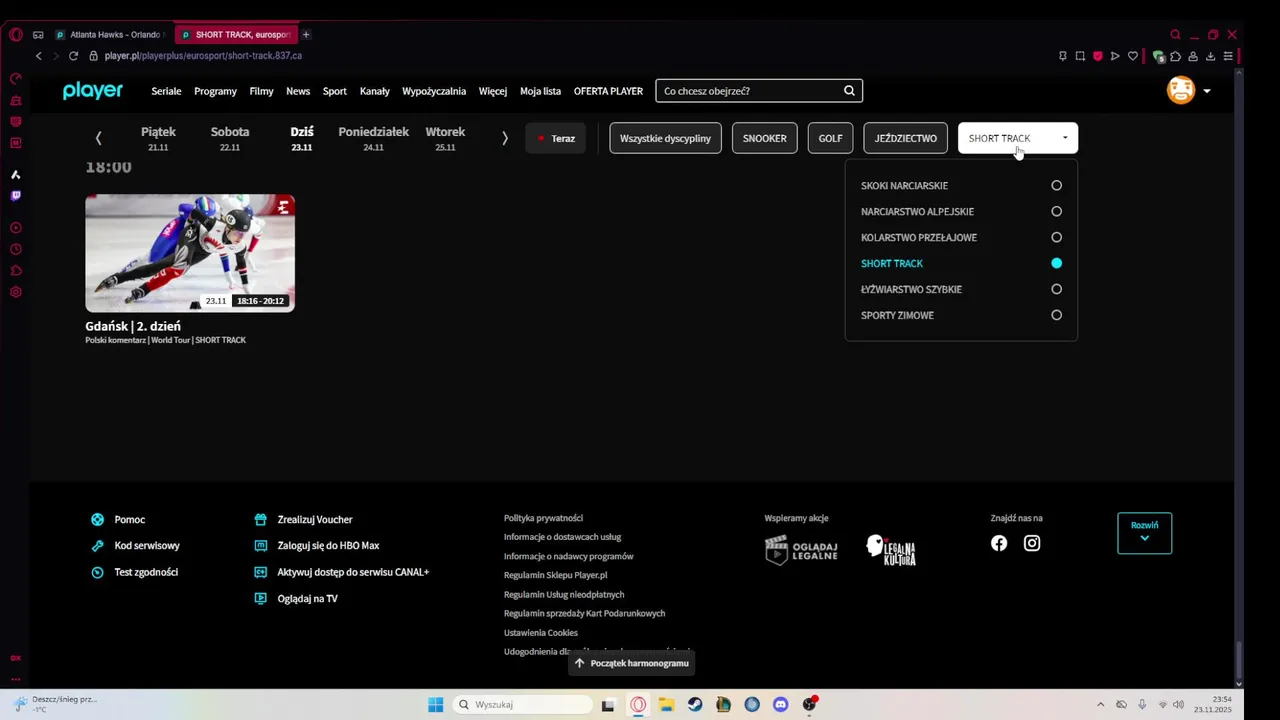Image resolution: width=1280 pixels, height=720 pixels.
Task: Open the Player Facebook page icon
Action: (x=999, y=543)
